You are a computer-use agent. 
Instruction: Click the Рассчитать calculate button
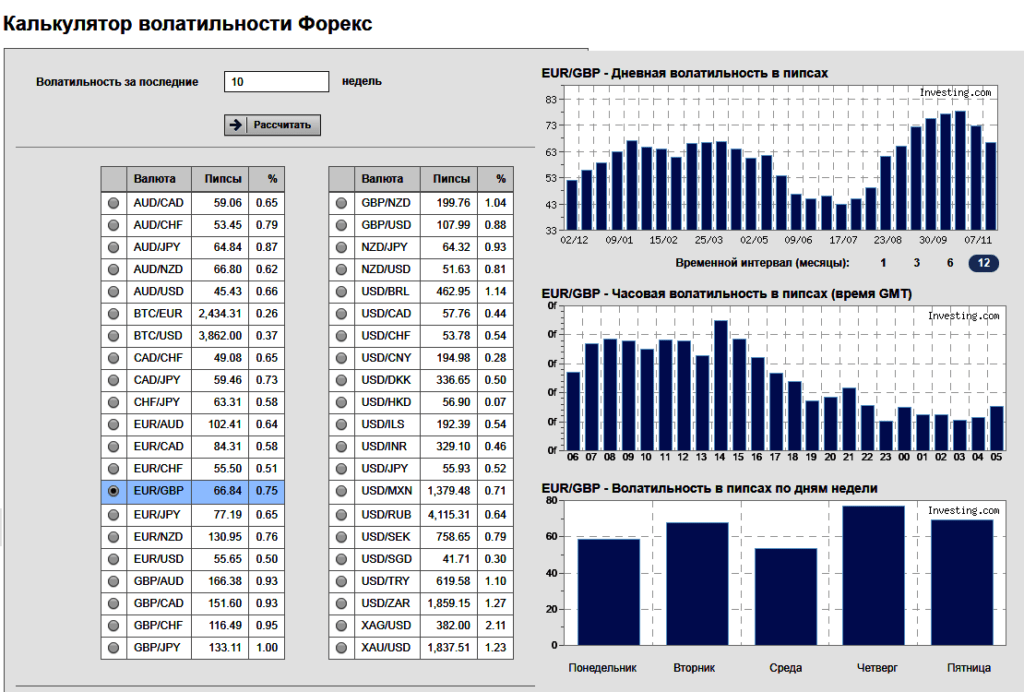coord(272,125)
